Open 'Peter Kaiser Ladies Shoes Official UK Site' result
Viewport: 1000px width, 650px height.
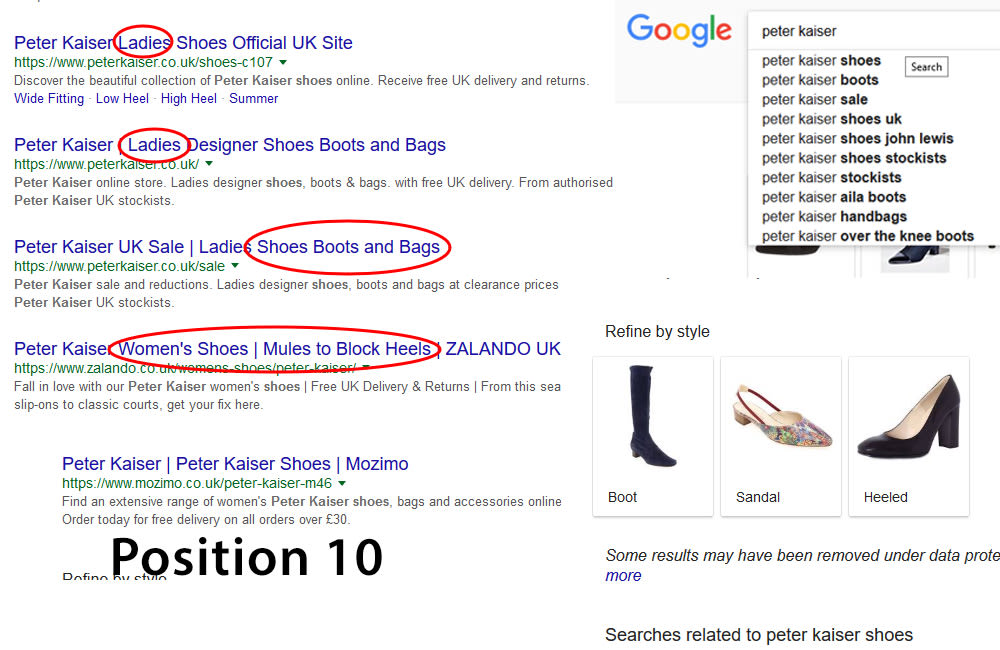183,43
